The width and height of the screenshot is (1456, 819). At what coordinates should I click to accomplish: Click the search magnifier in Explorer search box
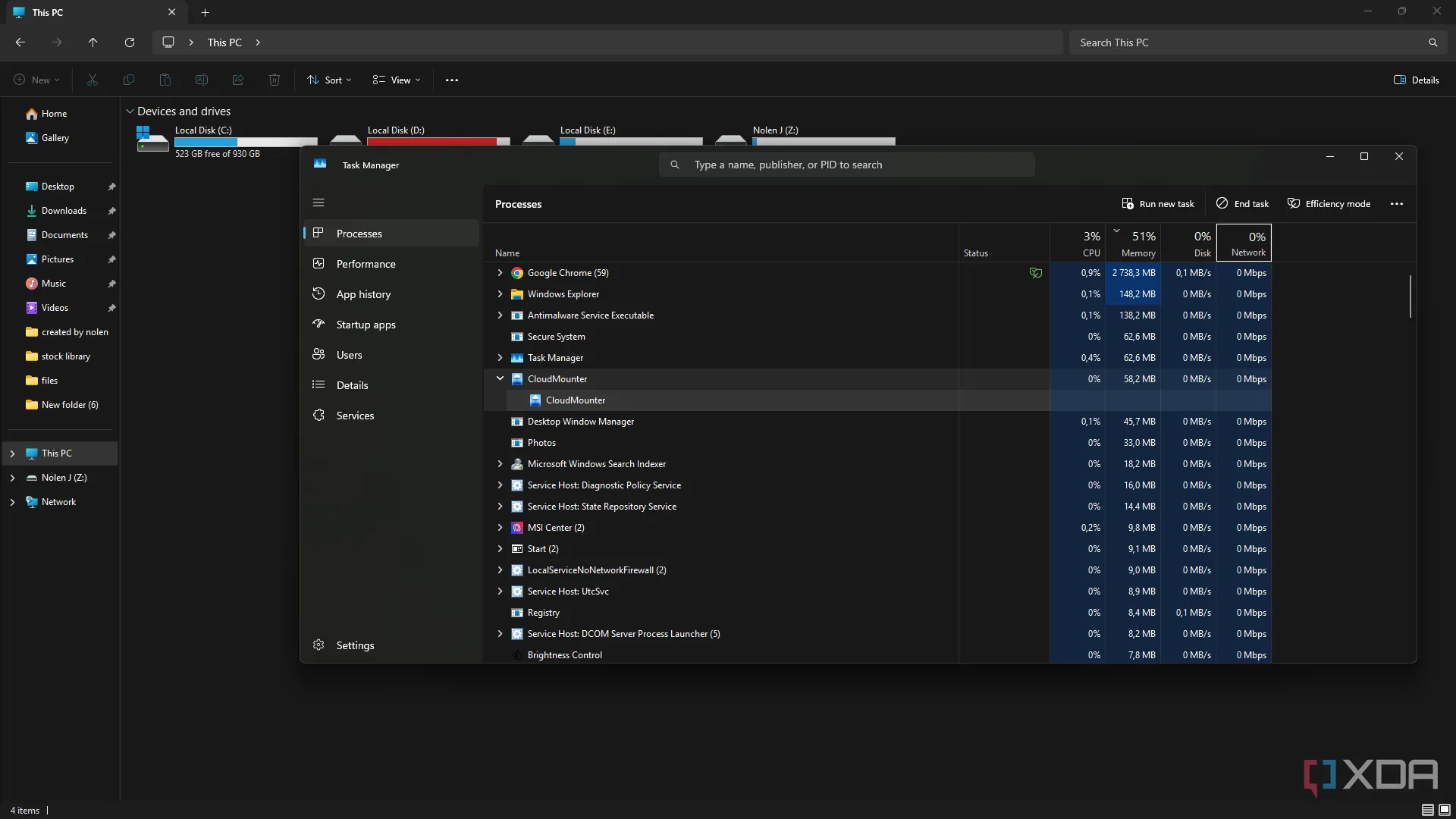1432,42
